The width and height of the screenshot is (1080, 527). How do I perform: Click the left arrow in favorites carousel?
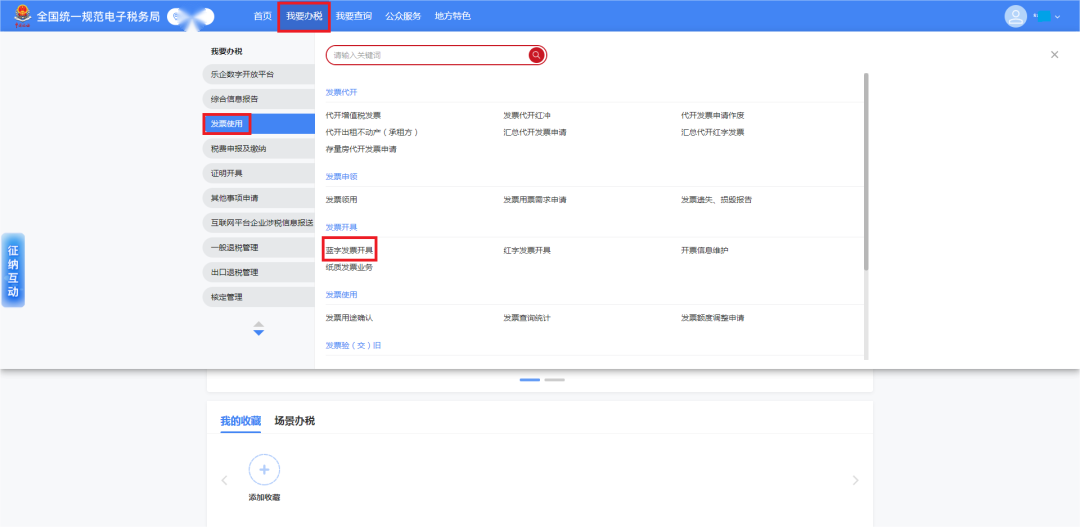point(225,480)
